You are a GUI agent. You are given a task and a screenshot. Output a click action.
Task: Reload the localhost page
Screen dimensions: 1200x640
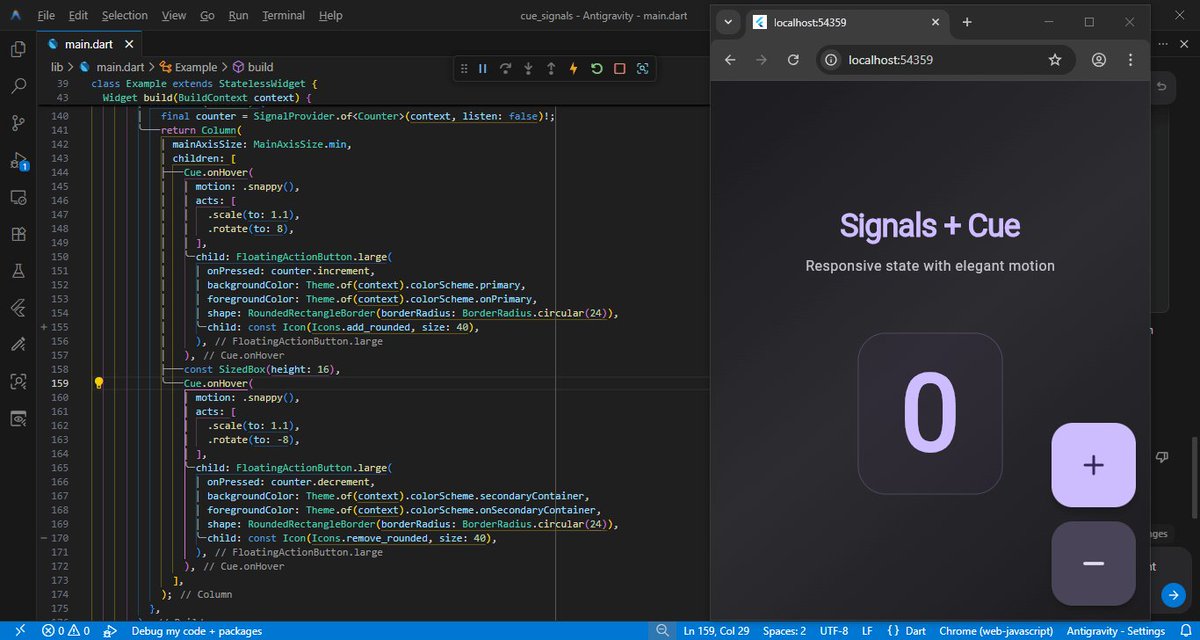794,60
